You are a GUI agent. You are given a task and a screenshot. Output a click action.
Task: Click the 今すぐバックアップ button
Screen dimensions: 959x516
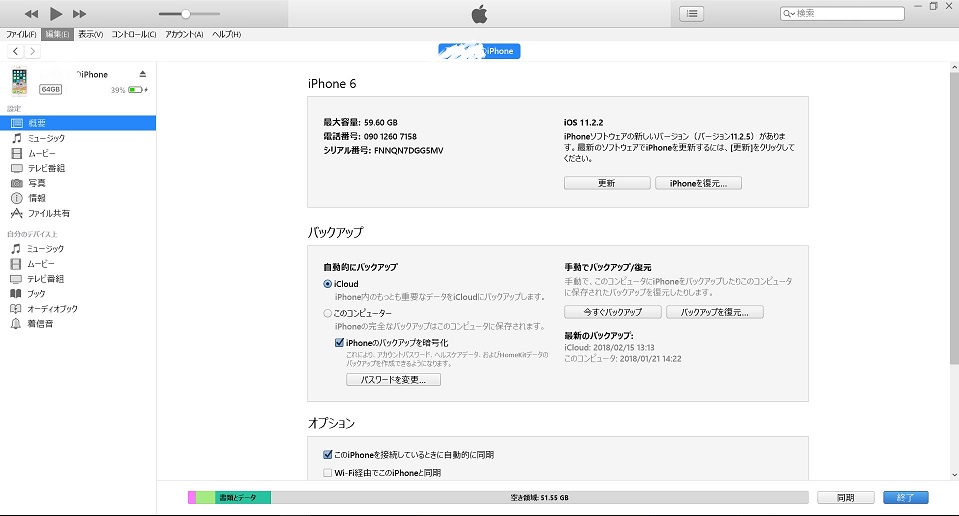coord(612,312)
